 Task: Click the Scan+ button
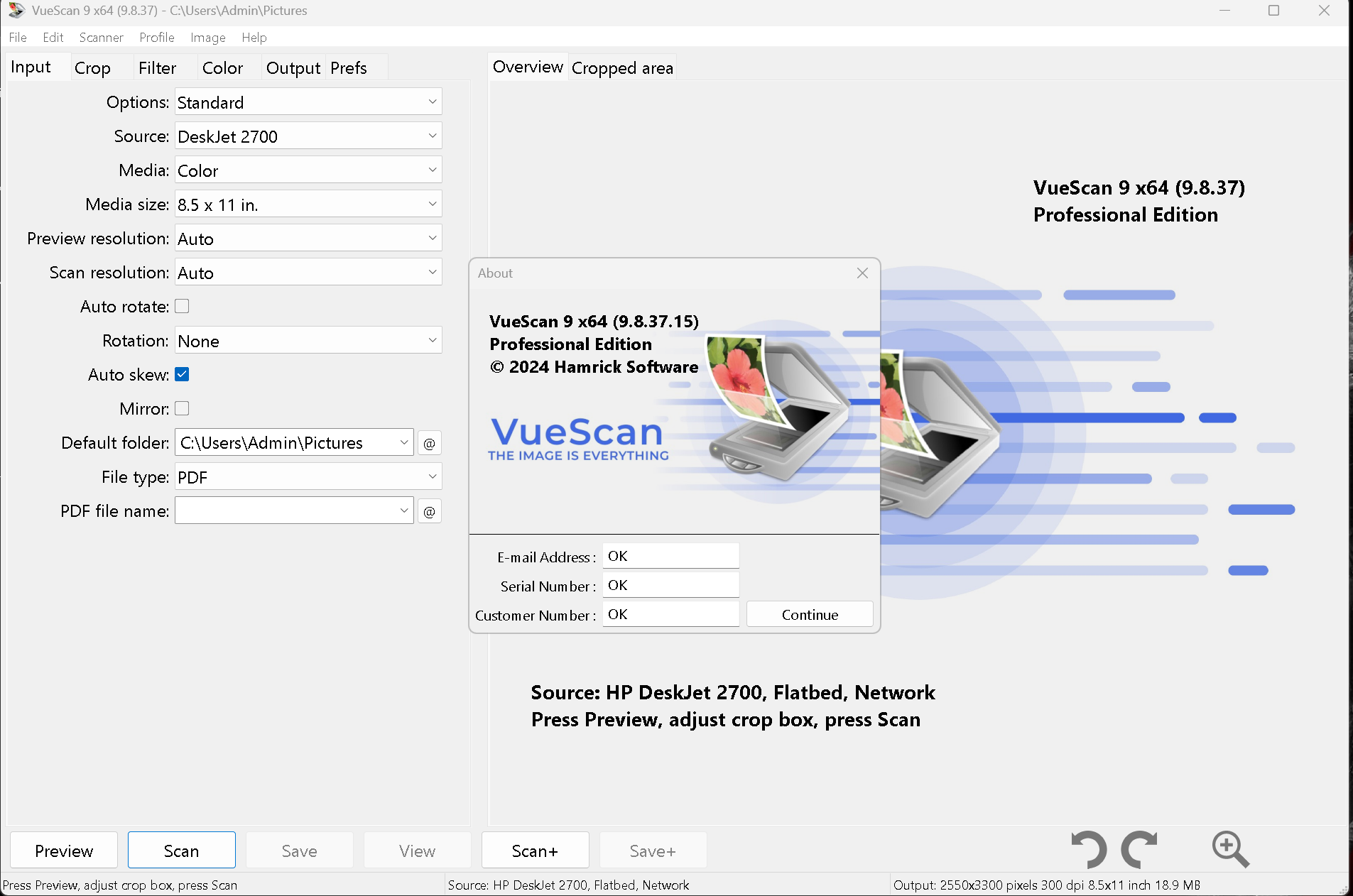tap(536, 850)
